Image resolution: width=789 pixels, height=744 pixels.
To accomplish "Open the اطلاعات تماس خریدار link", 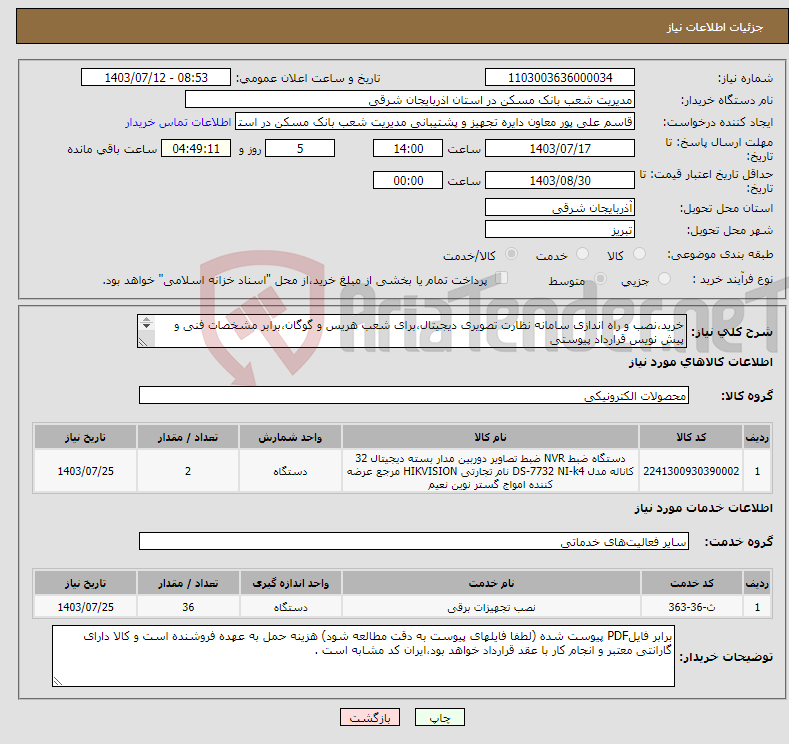I will tap(178, 122).
